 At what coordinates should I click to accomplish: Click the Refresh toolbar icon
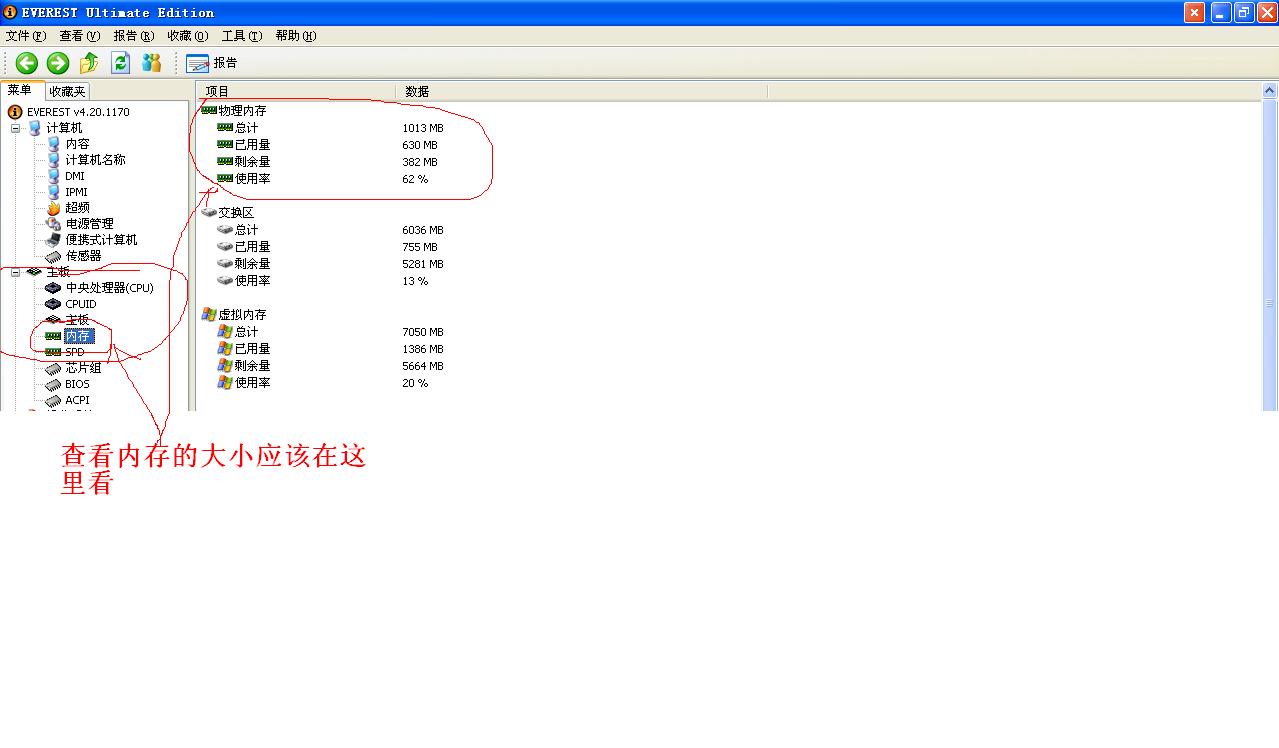click(120, 63)
